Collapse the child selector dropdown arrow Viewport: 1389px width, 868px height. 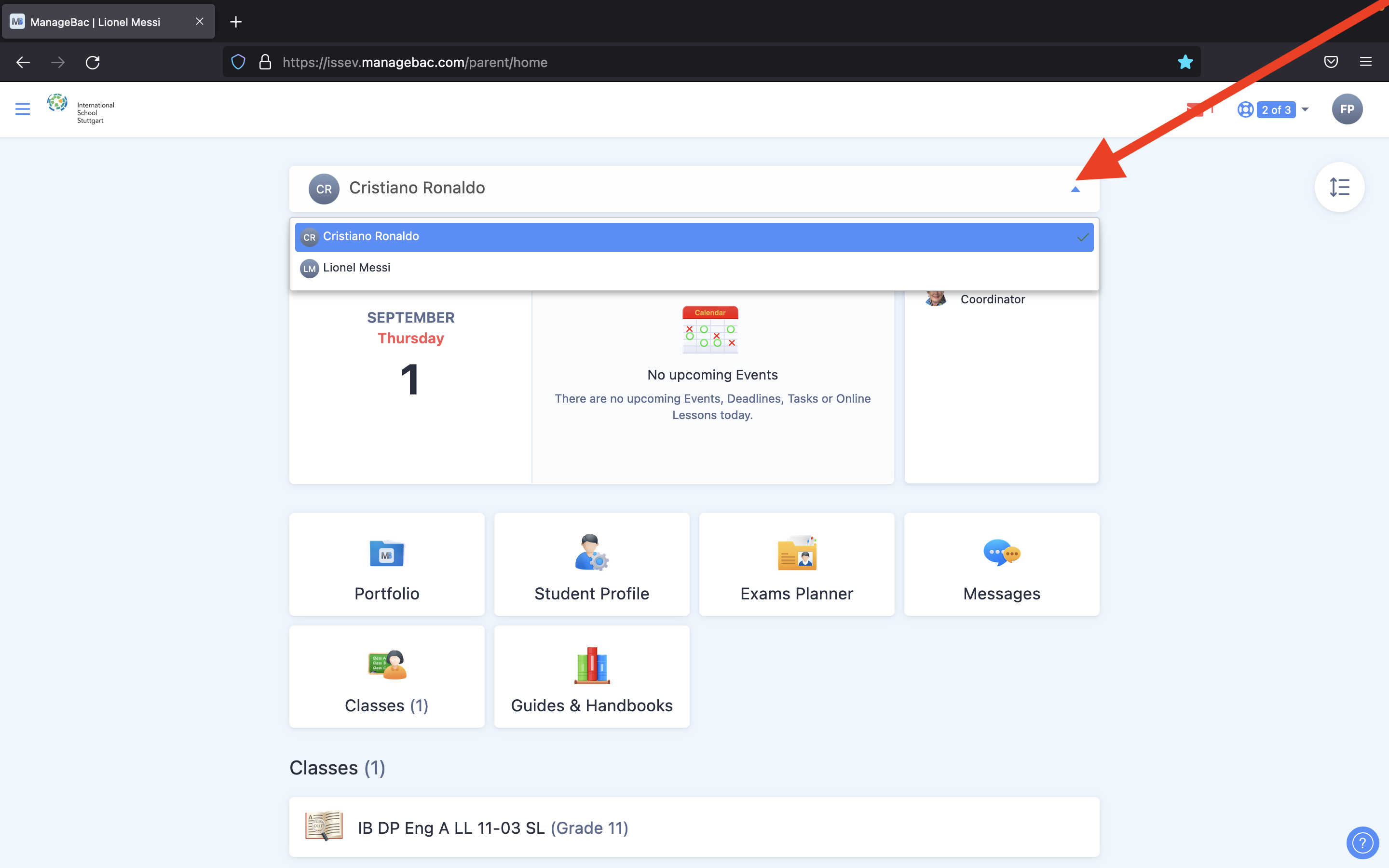[x=1075, y=189]
